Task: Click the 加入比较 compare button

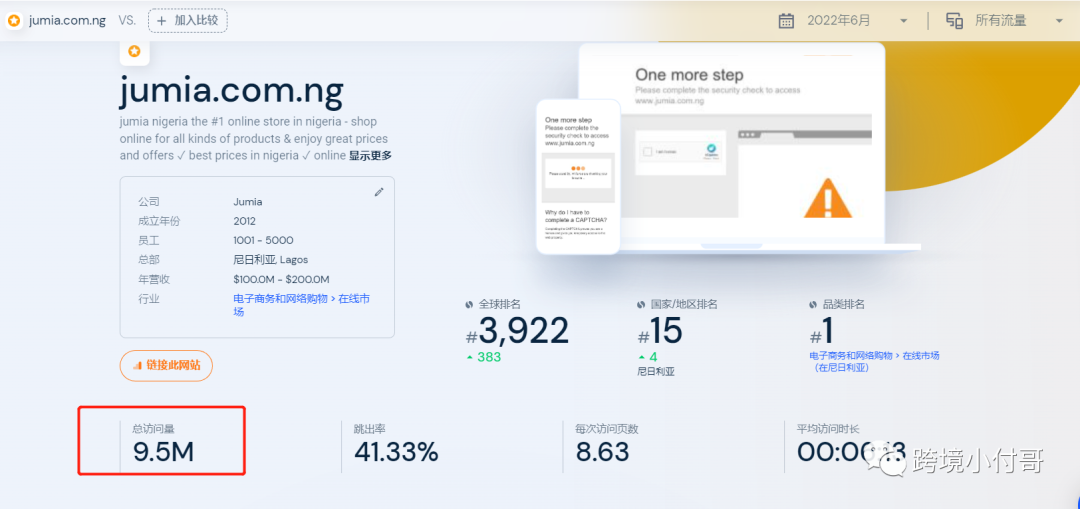Action: click(187, 21)
